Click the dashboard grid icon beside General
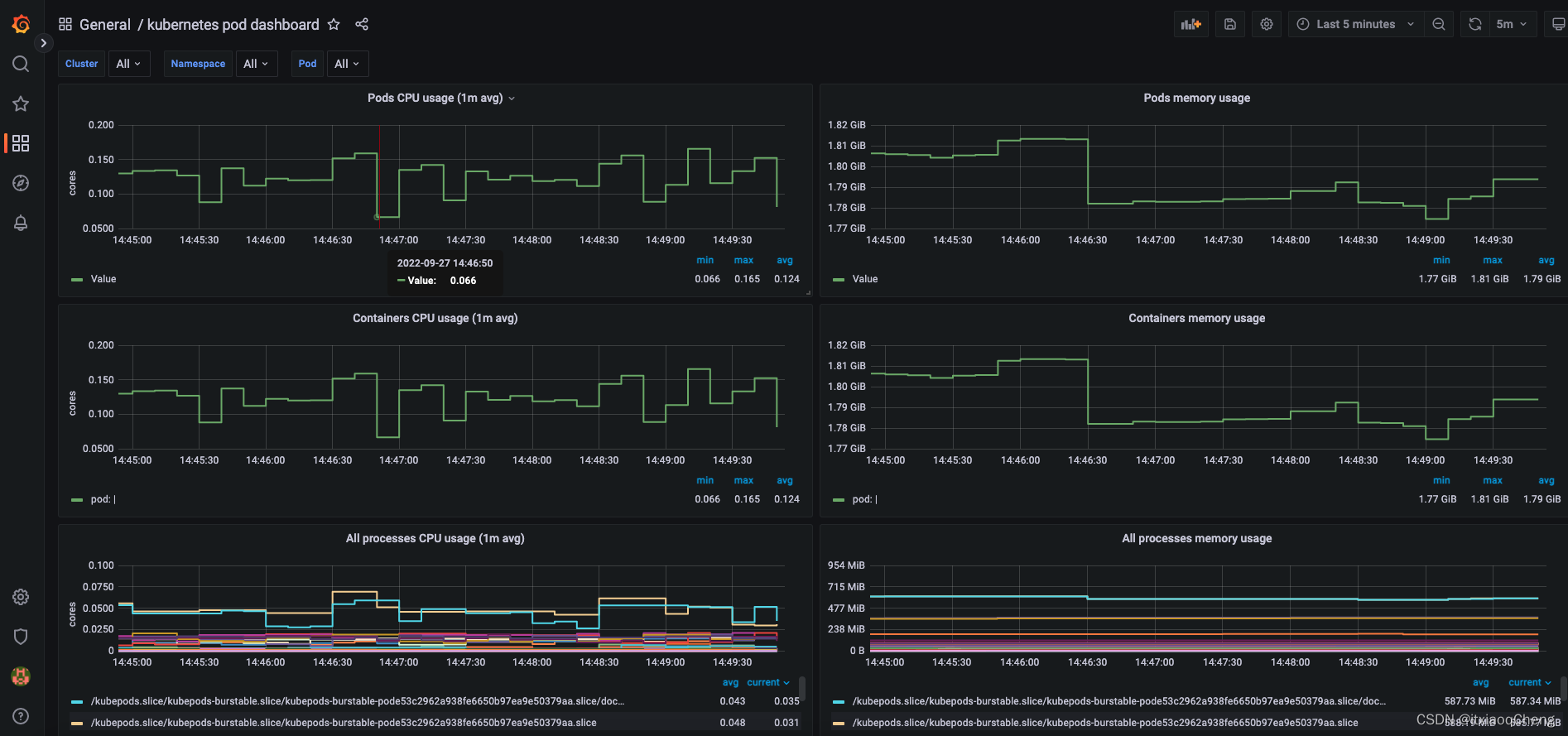 65,24
